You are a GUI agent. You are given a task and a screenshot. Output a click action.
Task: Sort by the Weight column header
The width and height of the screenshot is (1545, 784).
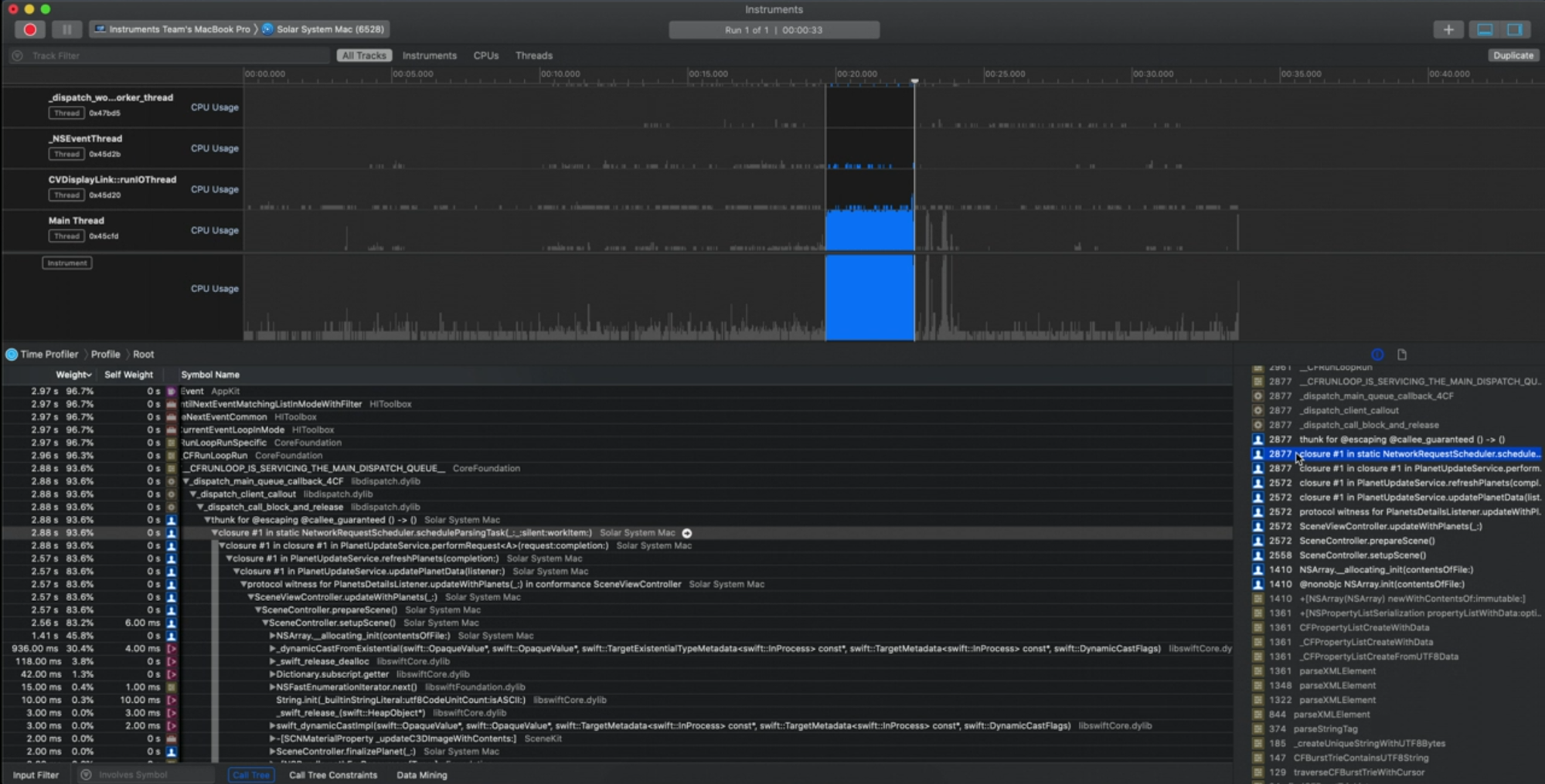(73, 375)
